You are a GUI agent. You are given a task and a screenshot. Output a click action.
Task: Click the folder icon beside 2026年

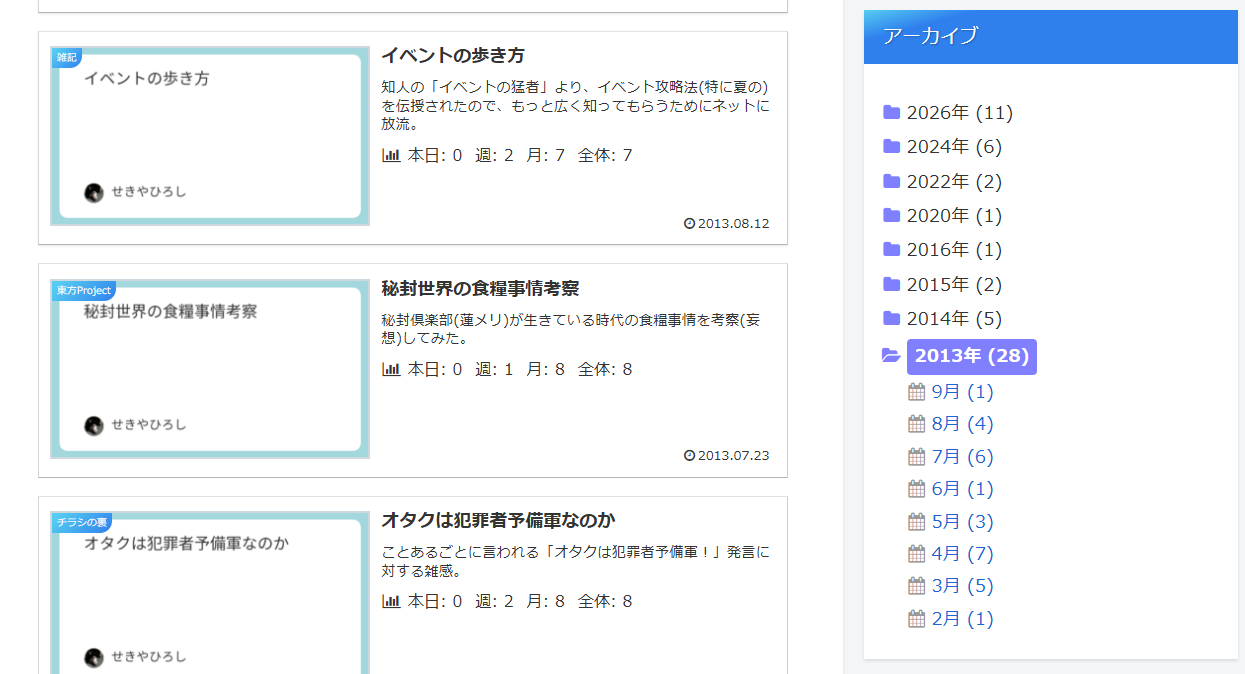click(x=891, y=112)
